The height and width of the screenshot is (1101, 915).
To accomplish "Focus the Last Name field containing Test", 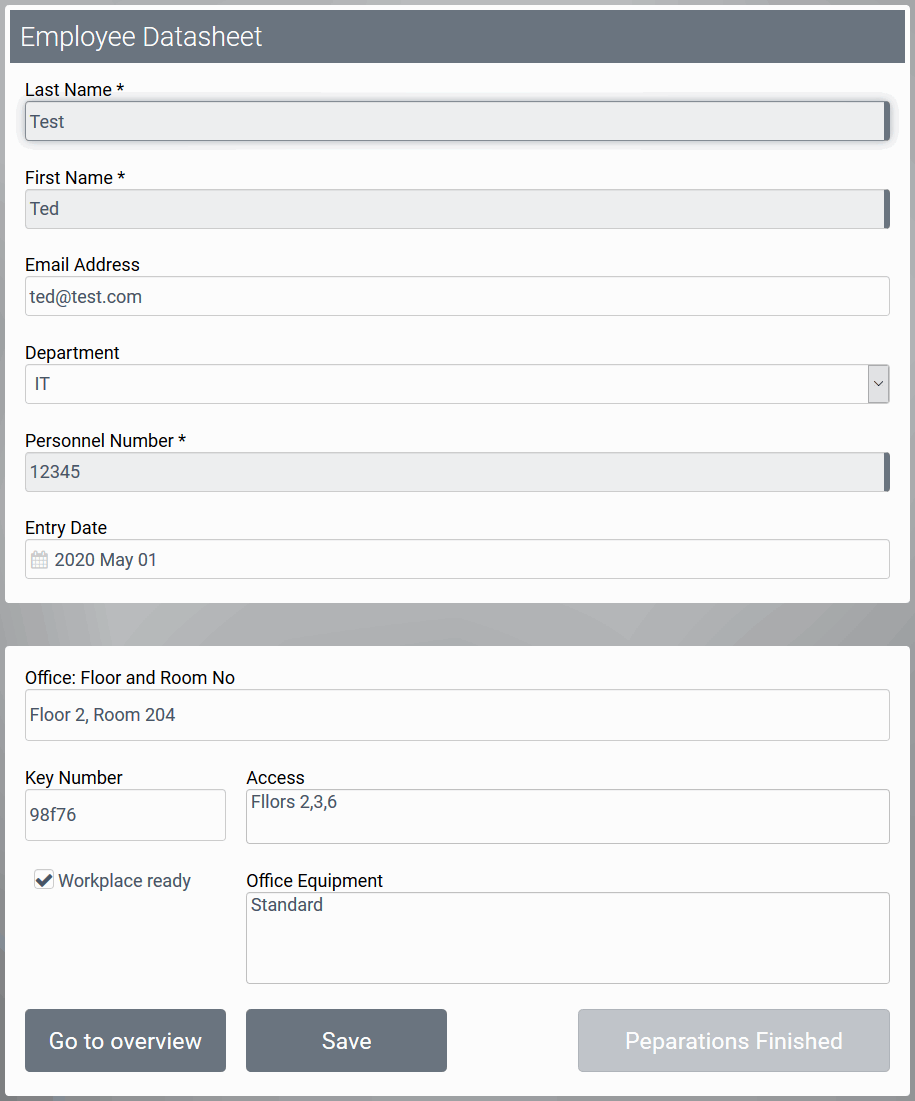I will (455, 122).
